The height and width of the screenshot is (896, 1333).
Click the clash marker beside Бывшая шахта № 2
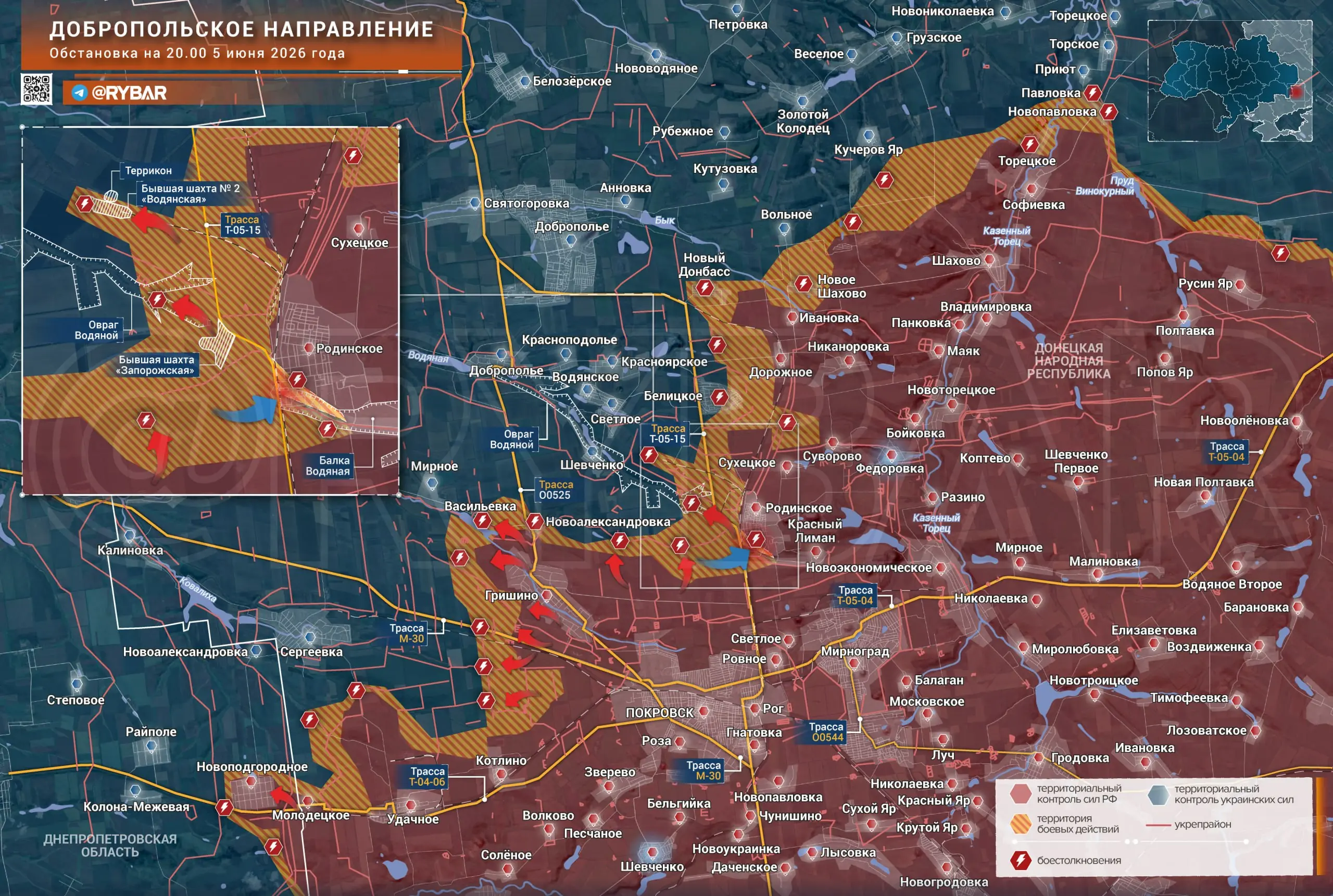pyautogui.click(x=85, y=204)
